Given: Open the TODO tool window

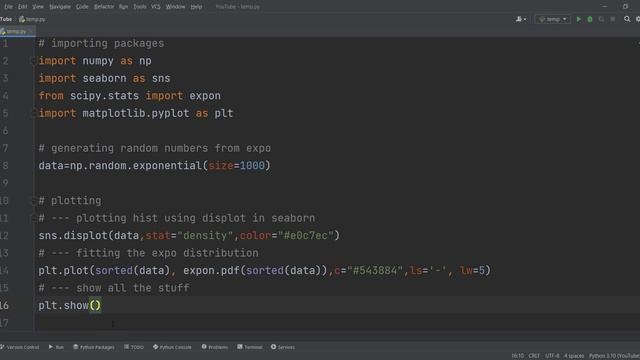Looking at the screenshot, I should pos(134,347).
